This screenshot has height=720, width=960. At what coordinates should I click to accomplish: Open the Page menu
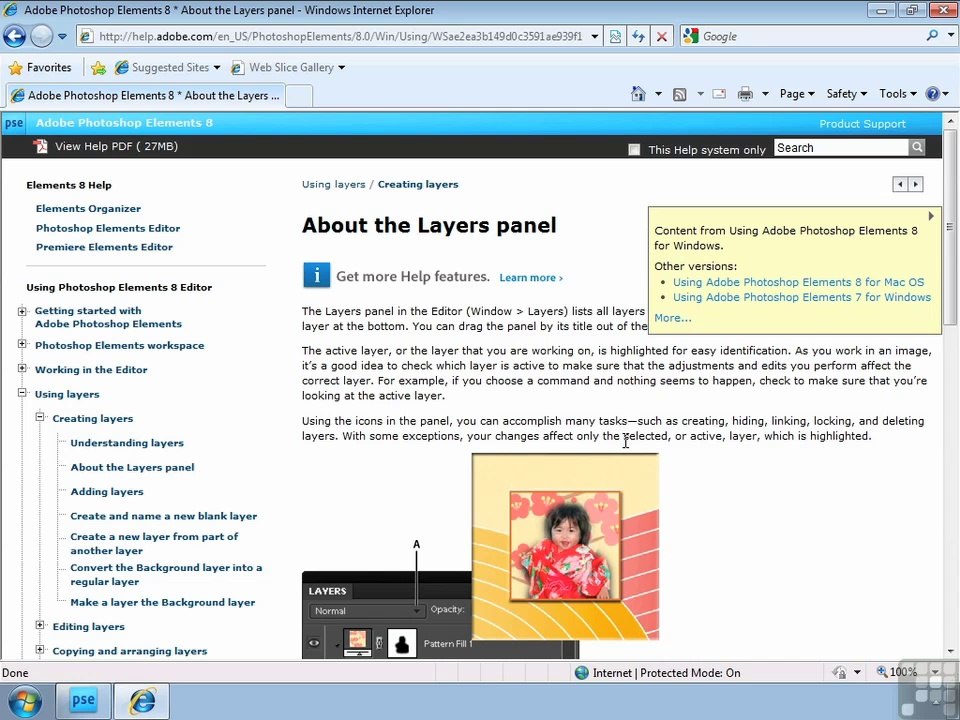coord(797,94)
